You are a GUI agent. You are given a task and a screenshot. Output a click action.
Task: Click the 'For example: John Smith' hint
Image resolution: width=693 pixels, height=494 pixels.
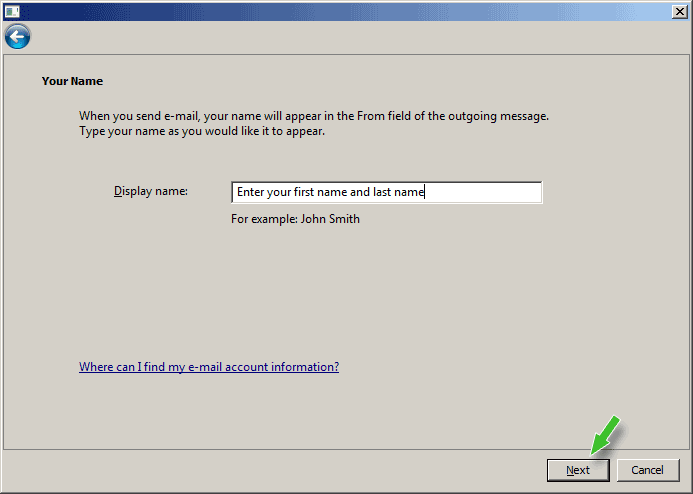[295, 218]
